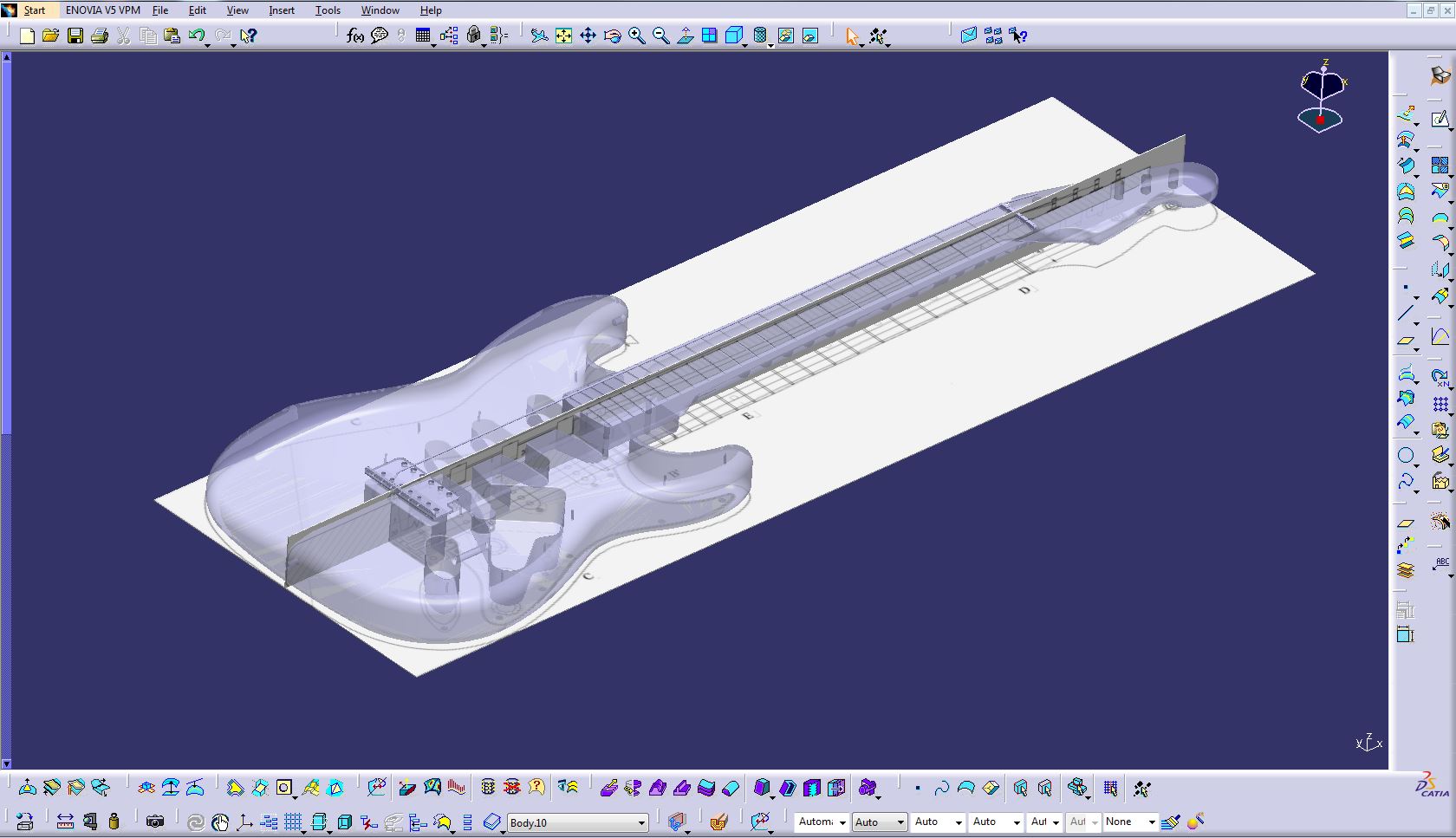Click the Save diskette icon
This screenshot has width=1456, height=838.
(75, 36)
